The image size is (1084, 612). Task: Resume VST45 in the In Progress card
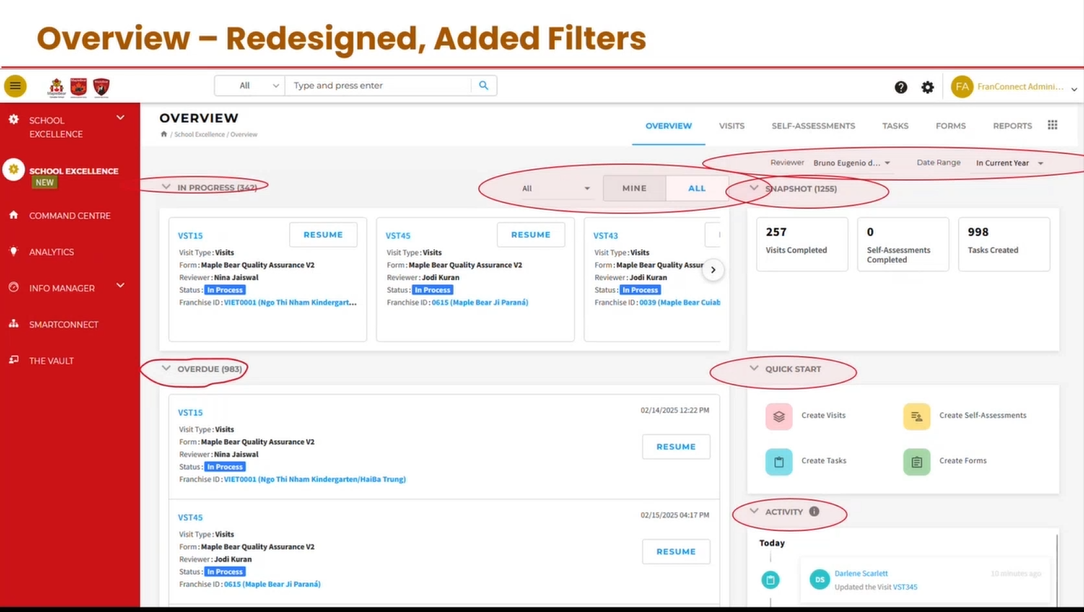531,234
